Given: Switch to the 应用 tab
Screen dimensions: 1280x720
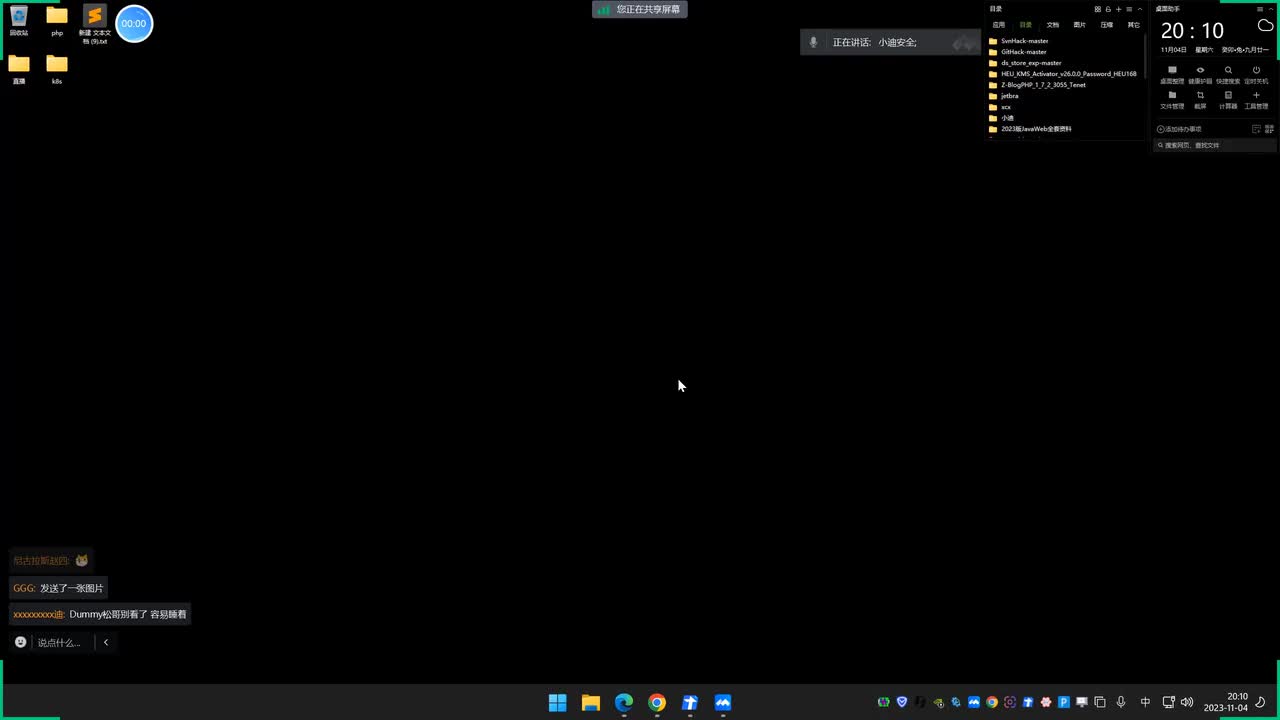Looking at the screenshot, I should tap(998, 25).
